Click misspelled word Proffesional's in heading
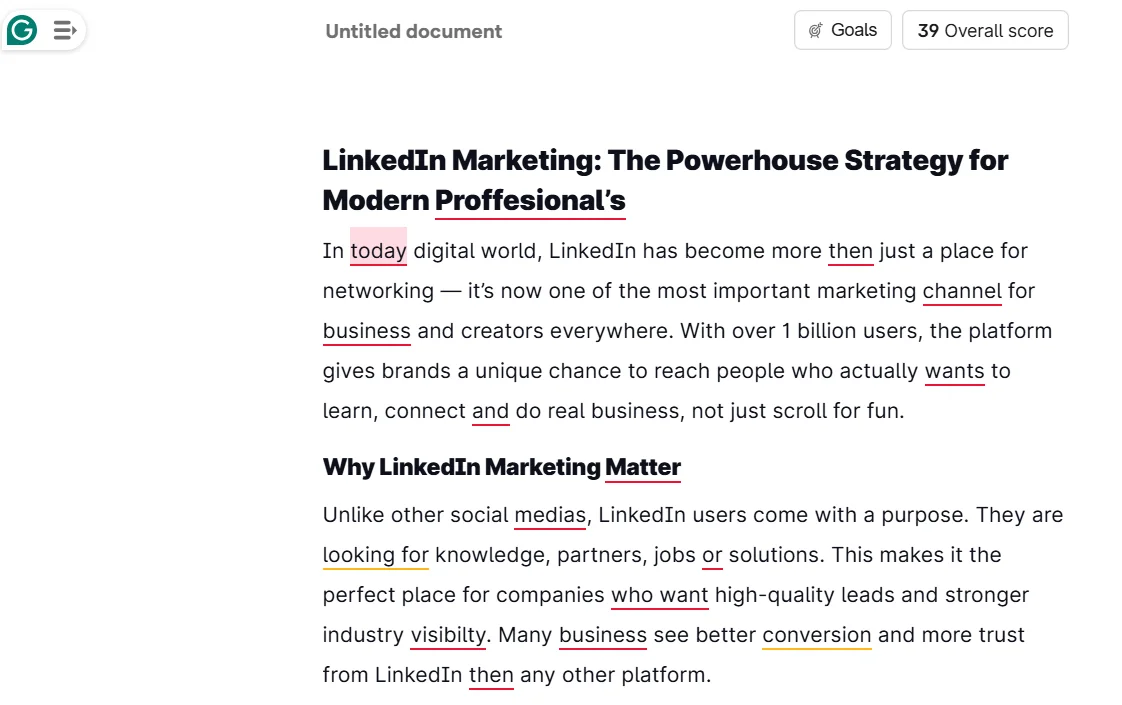1122x705 pixels. pos(529,200)
